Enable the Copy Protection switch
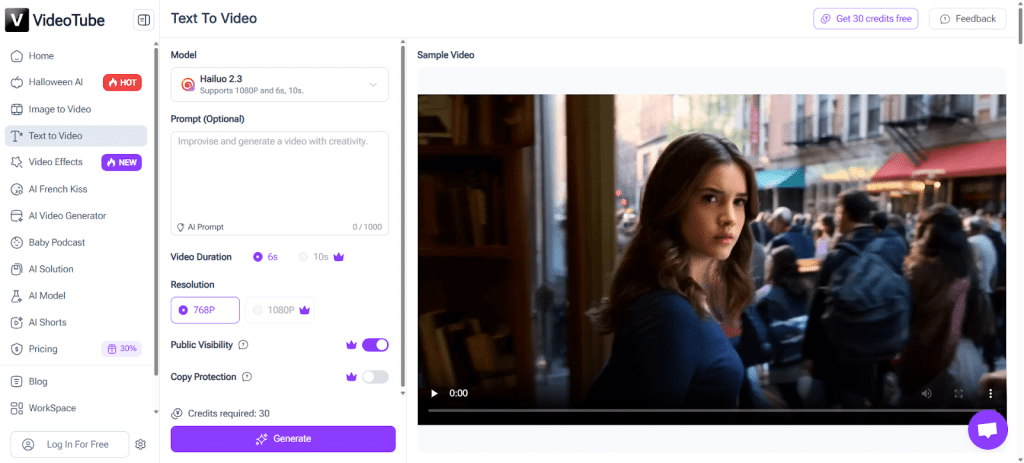Viewport: 1024px width, 463px height. click(375, 377)
